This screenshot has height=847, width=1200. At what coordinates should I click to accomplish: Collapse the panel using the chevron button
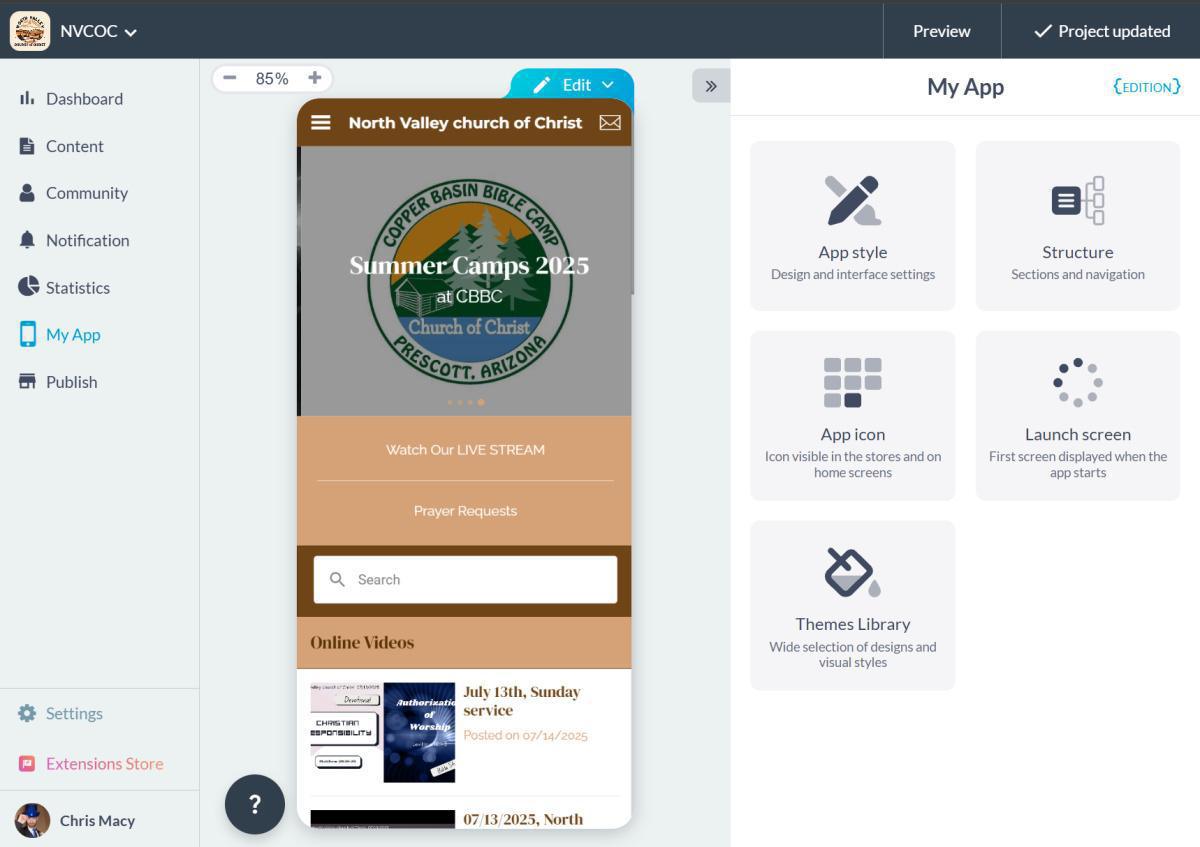click(711, 86)
